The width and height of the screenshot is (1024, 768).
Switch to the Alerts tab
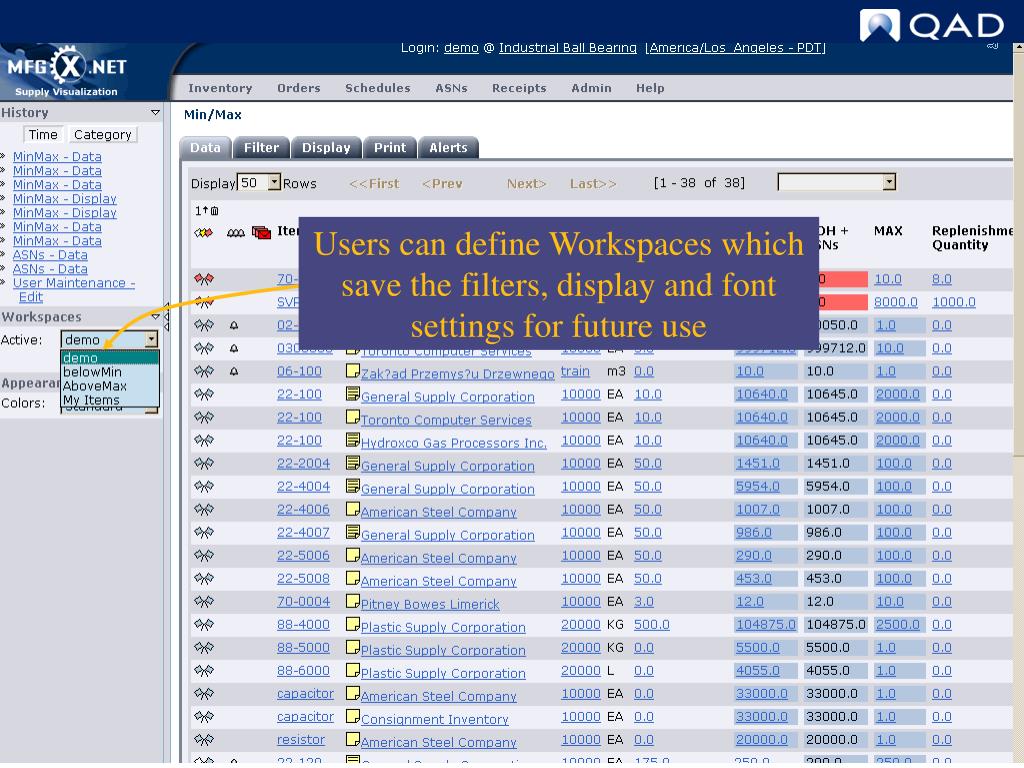(448, 148)
